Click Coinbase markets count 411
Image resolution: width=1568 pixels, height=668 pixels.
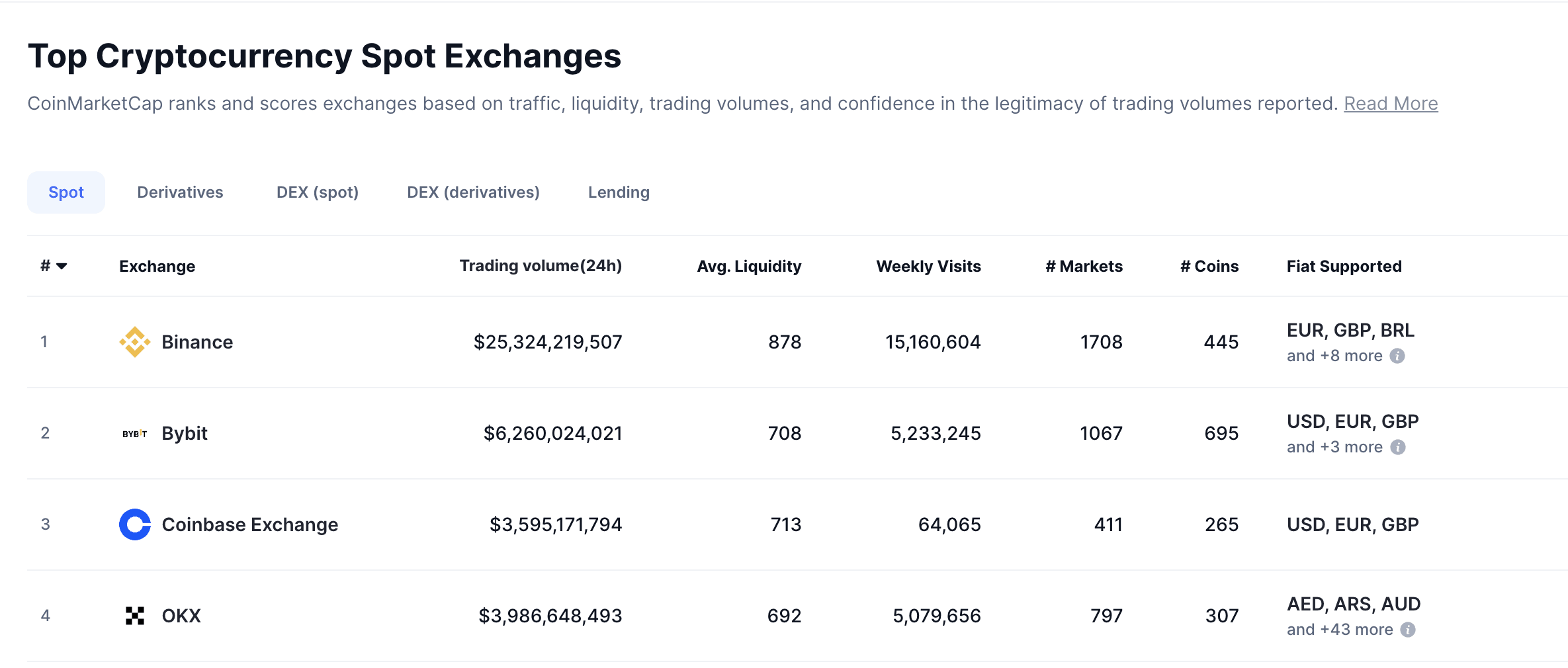[1108, 524]
